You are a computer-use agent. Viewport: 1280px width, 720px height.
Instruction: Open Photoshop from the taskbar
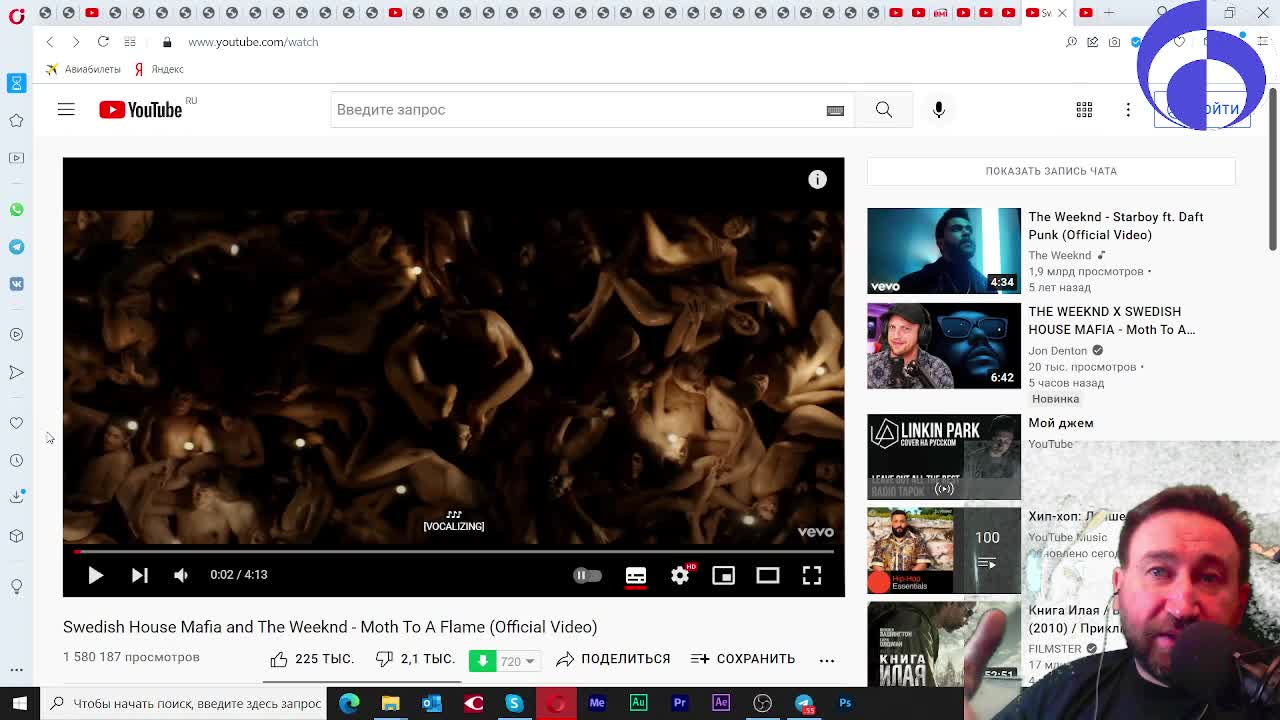[x=845, y=703]
